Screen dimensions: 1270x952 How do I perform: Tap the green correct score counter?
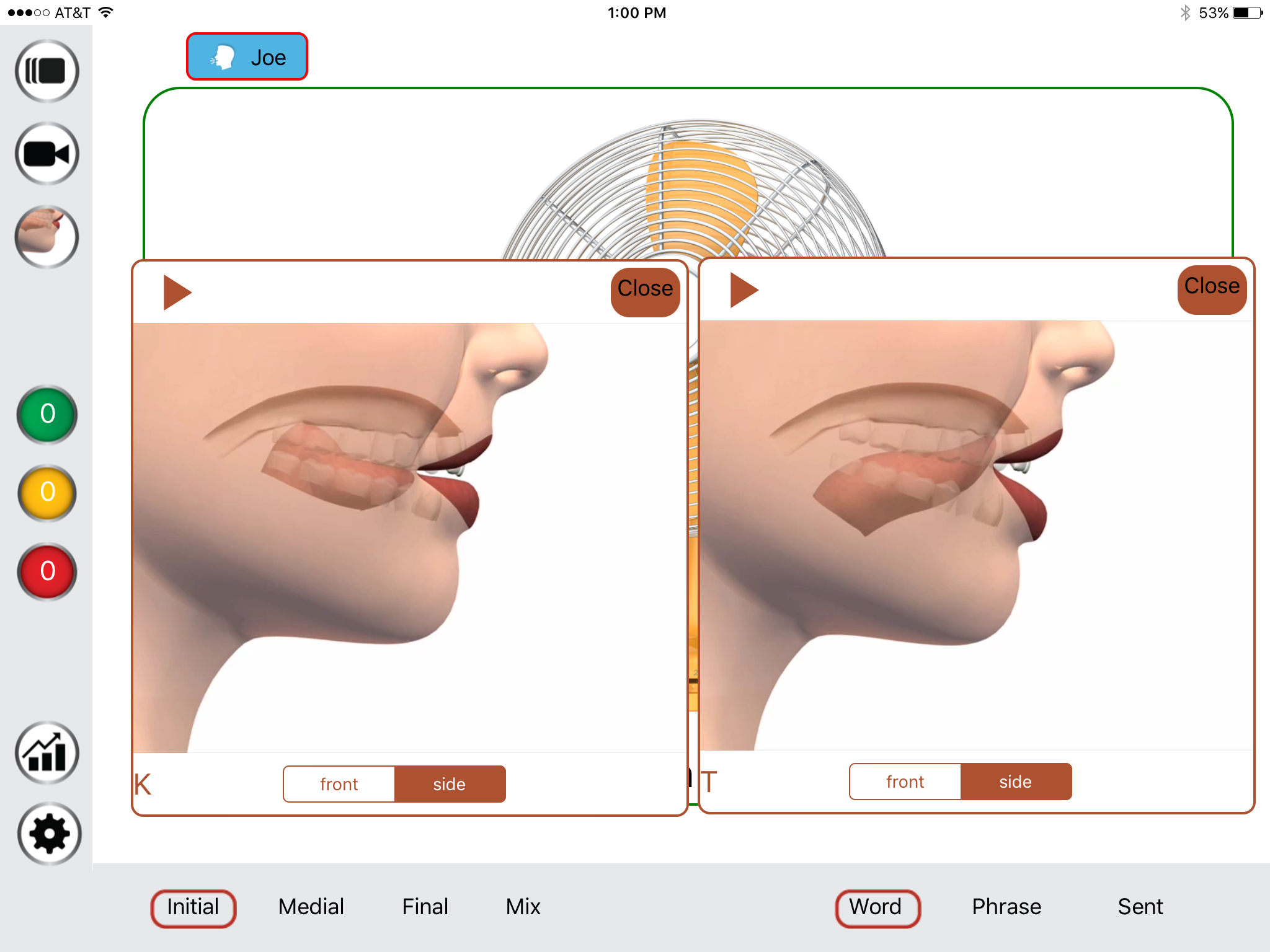(x=47, y=414)
